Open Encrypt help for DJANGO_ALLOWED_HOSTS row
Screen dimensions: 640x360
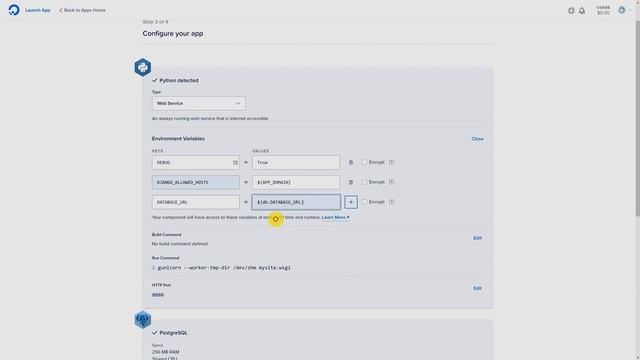pos(391,182)
